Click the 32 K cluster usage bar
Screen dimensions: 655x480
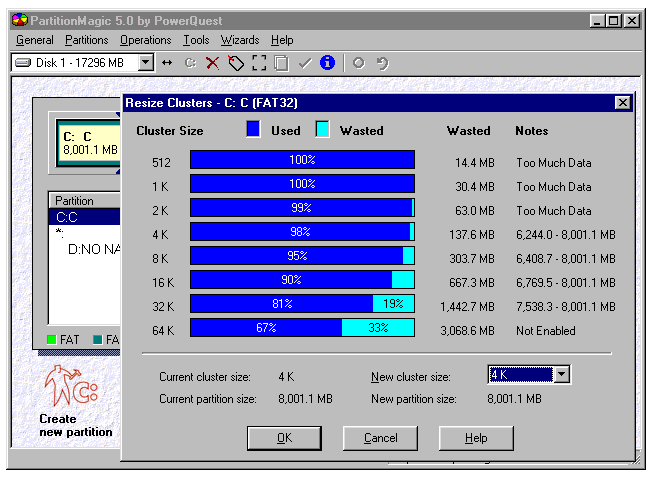[x=302, y=303]
